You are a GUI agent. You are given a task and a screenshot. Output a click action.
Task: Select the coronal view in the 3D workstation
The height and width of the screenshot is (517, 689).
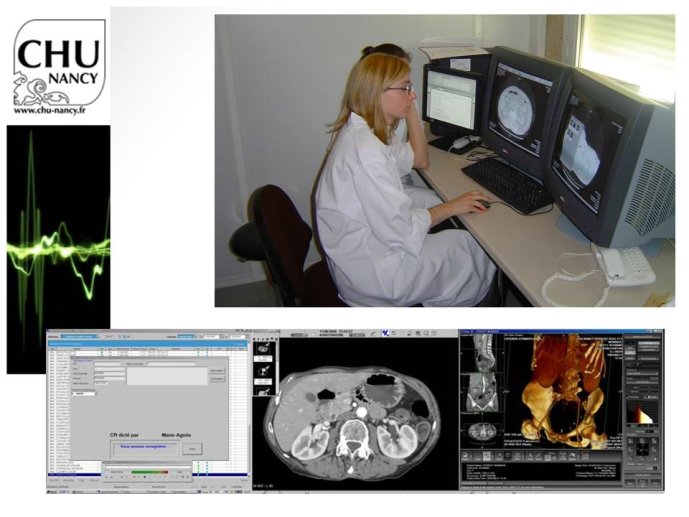click(x=482, y=393)
